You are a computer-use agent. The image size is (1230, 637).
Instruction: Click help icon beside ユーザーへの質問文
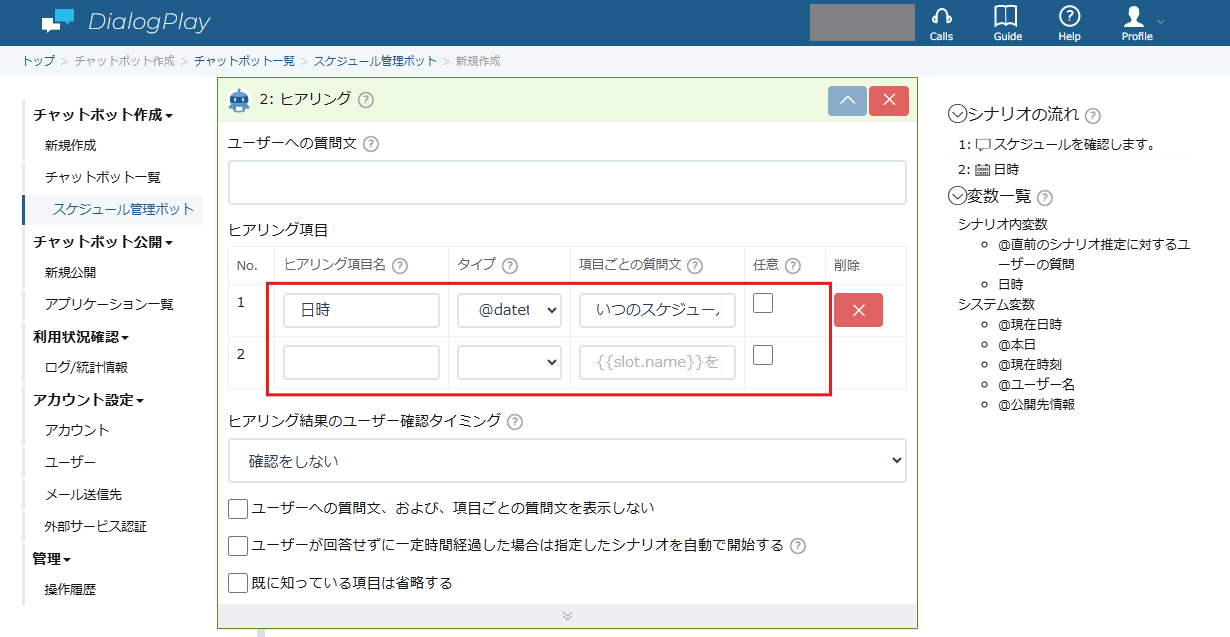[x=371, y=144]
